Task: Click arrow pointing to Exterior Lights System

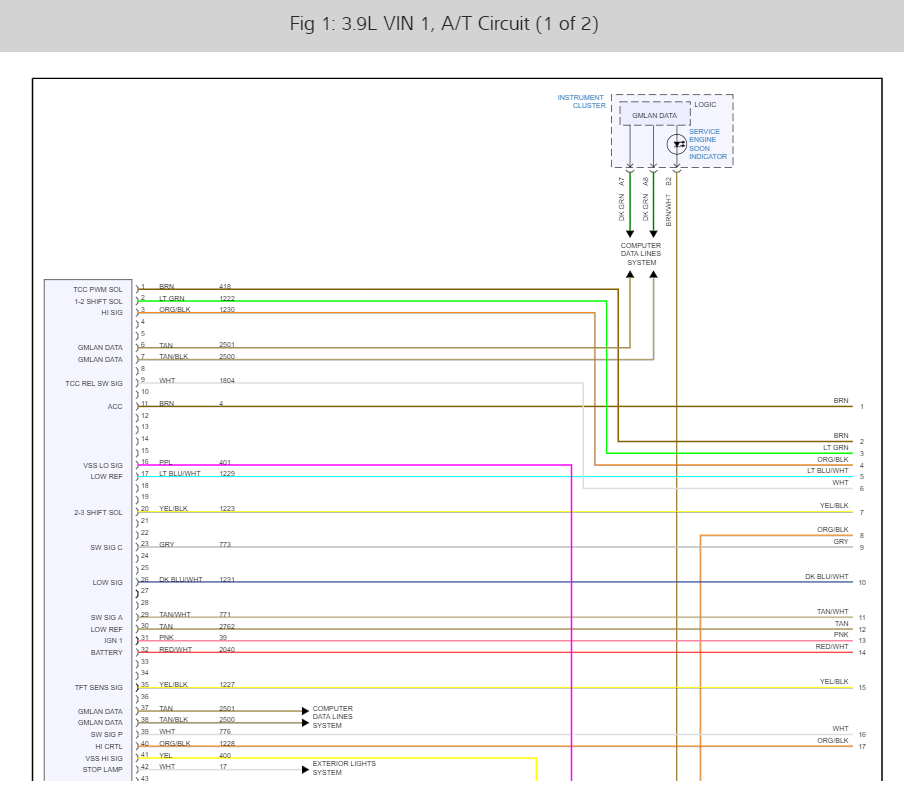Action: [306, 769]
